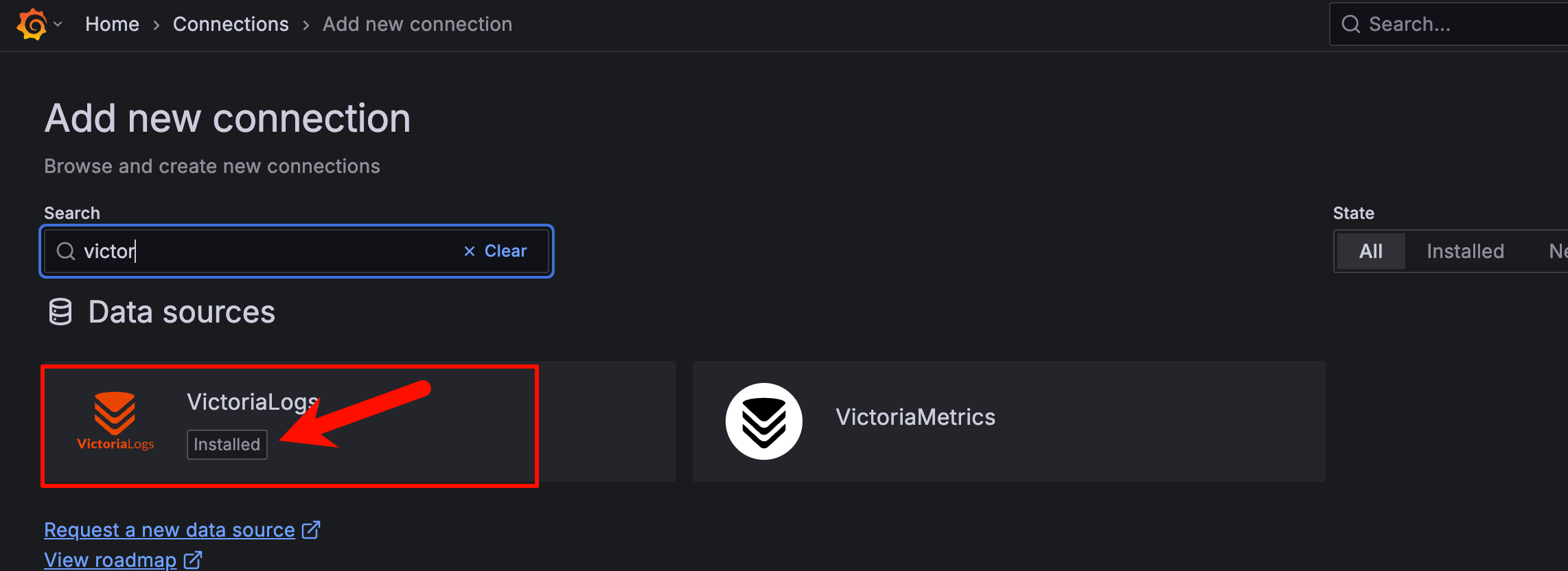1568x571 pixels.
Task: Open Request a new data source link
Action: coord(170,530)
